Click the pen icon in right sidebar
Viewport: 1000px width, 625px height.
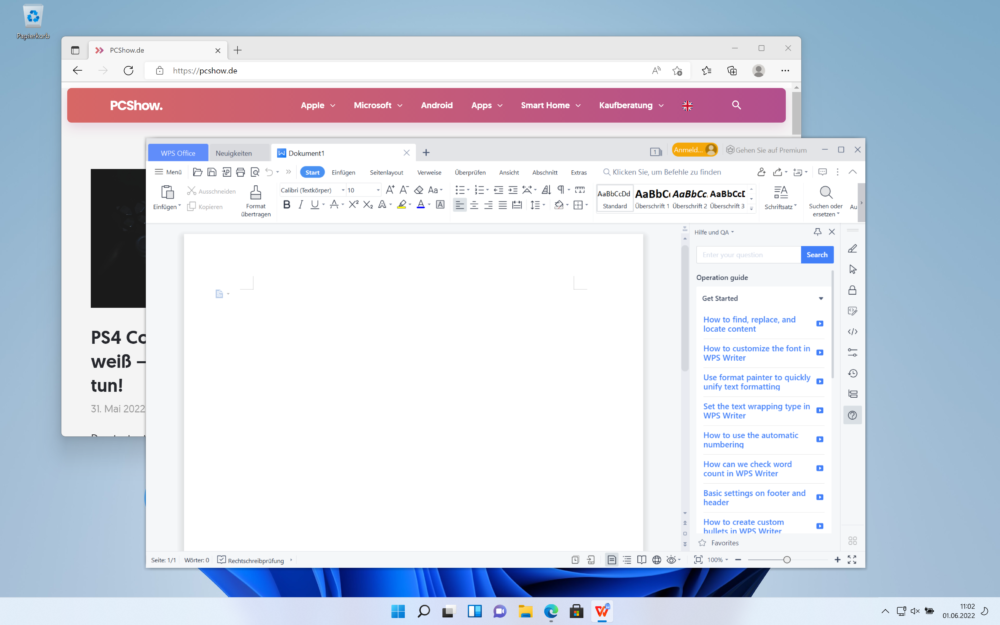(853, 249)
